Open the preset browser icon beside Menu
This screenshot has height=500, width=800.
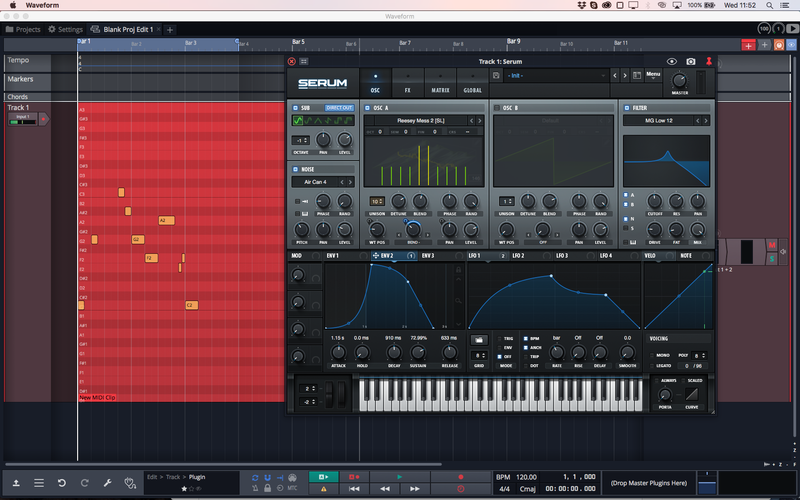(x=637, y=76)
